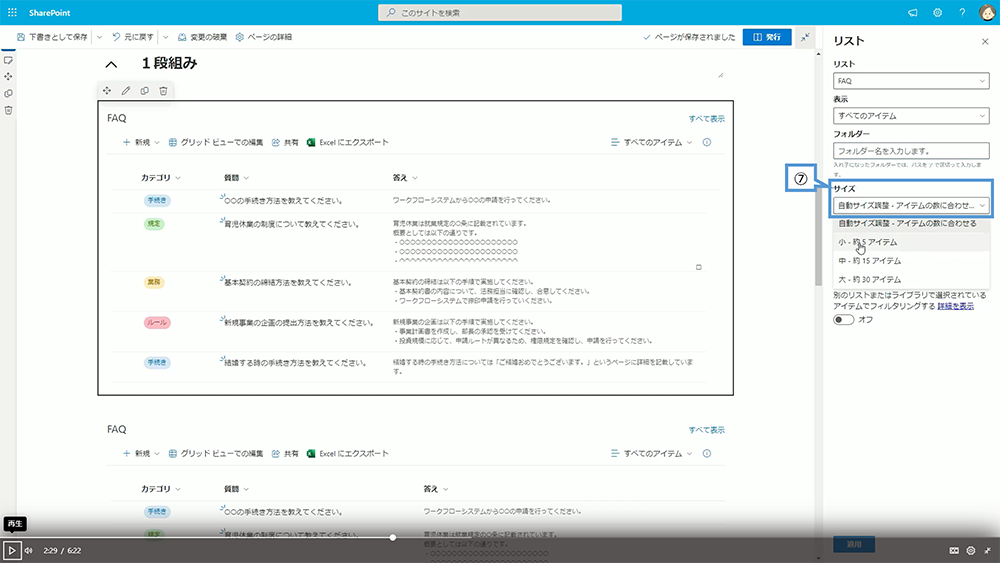This screenshot has height=563, width=1000.
Task: Click すべて表示 link in first FAQ
Action: 707,119
